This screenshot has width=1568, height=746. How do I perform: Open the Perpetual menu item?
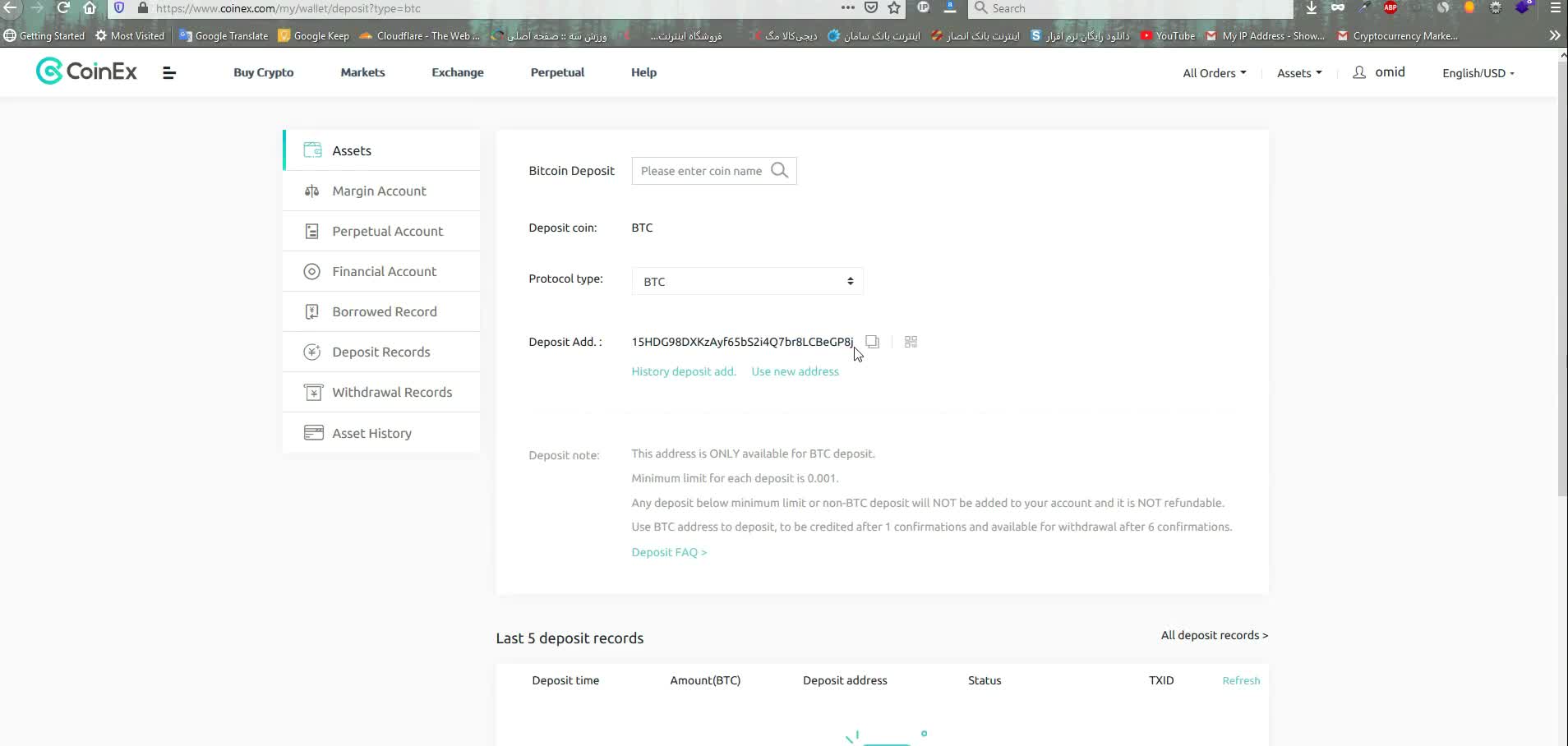click(x=557, y=72)
